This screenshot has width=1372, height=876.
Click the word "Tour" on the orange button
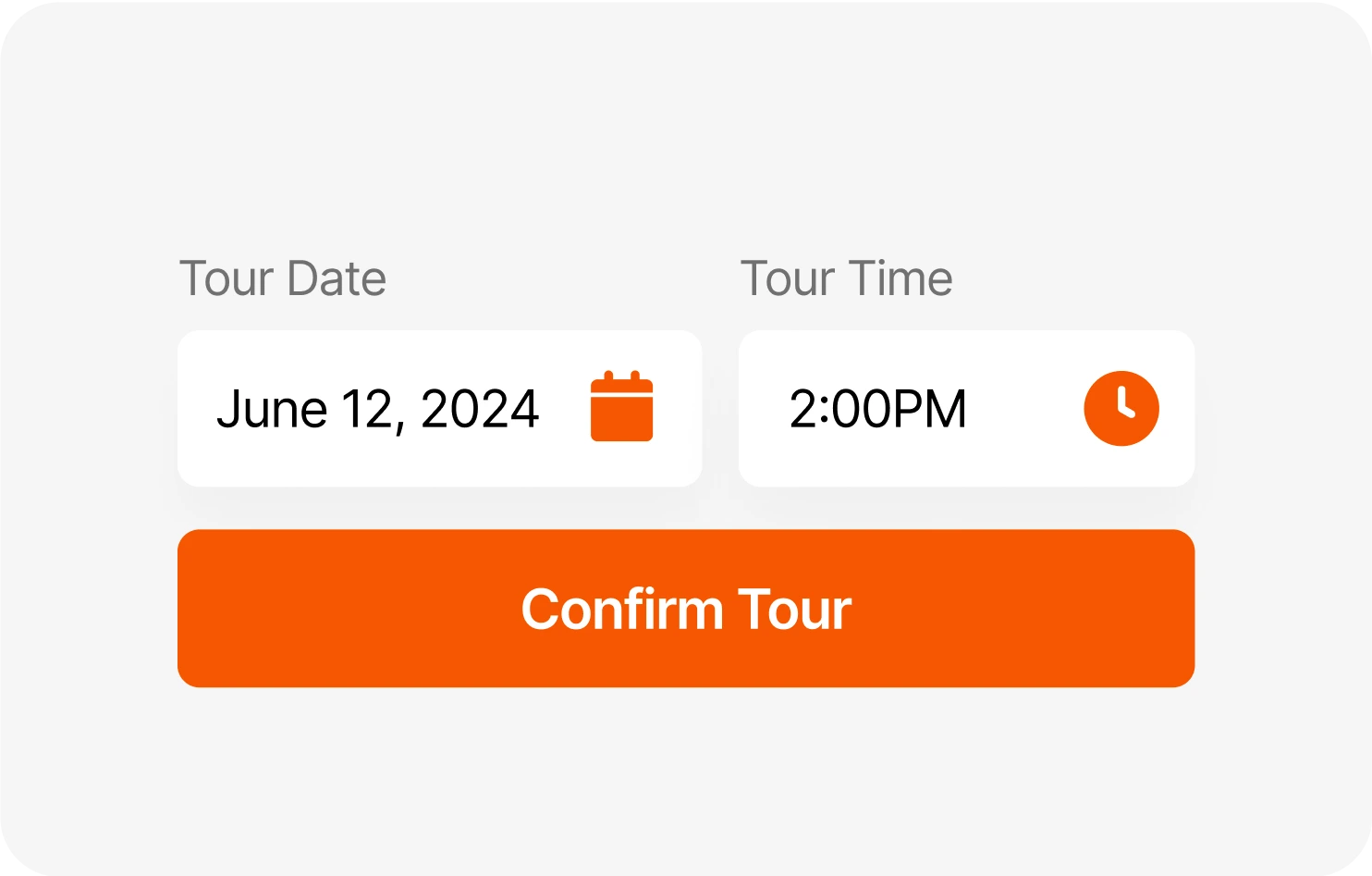click(794, 610)
